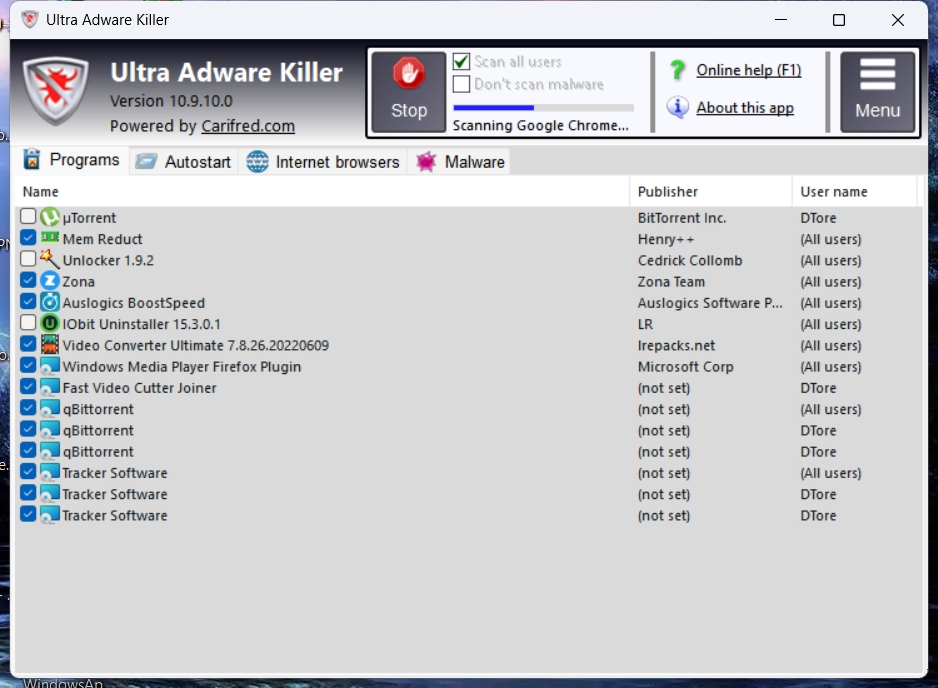Uncheck the Zona checkbox
938x688 pixels.
(x=28, y=280)
